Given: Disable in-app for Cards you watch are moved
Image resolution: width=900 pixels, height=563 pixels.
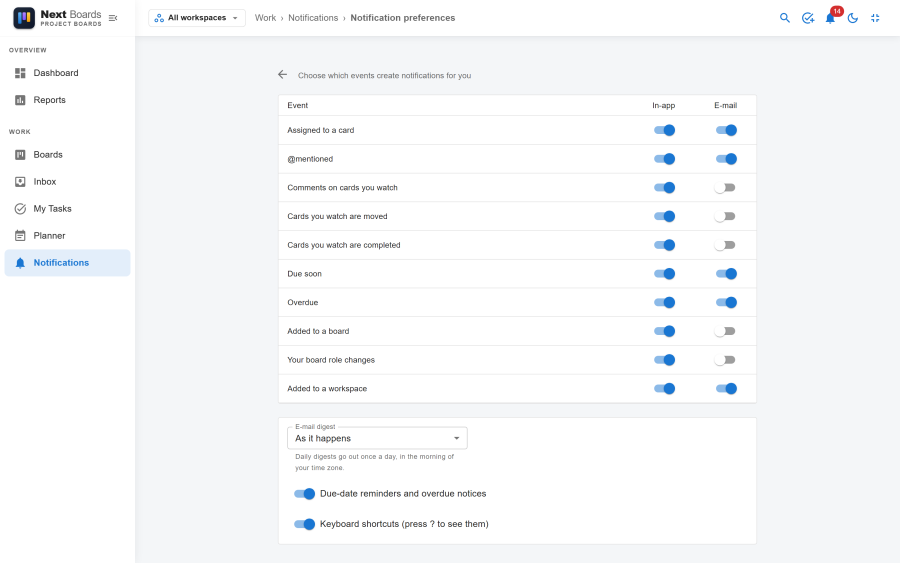Looking at the screenshot, I should point(664,216).
